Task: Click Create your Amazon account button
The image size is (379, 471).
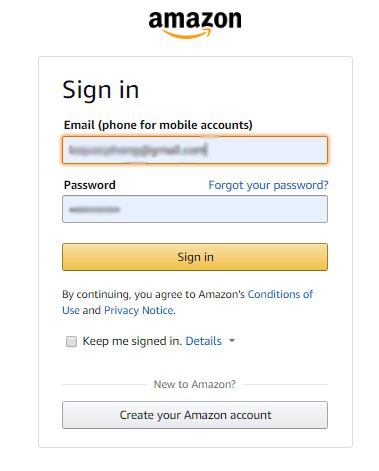Action: pyautogui.click(x=195, y=415)
